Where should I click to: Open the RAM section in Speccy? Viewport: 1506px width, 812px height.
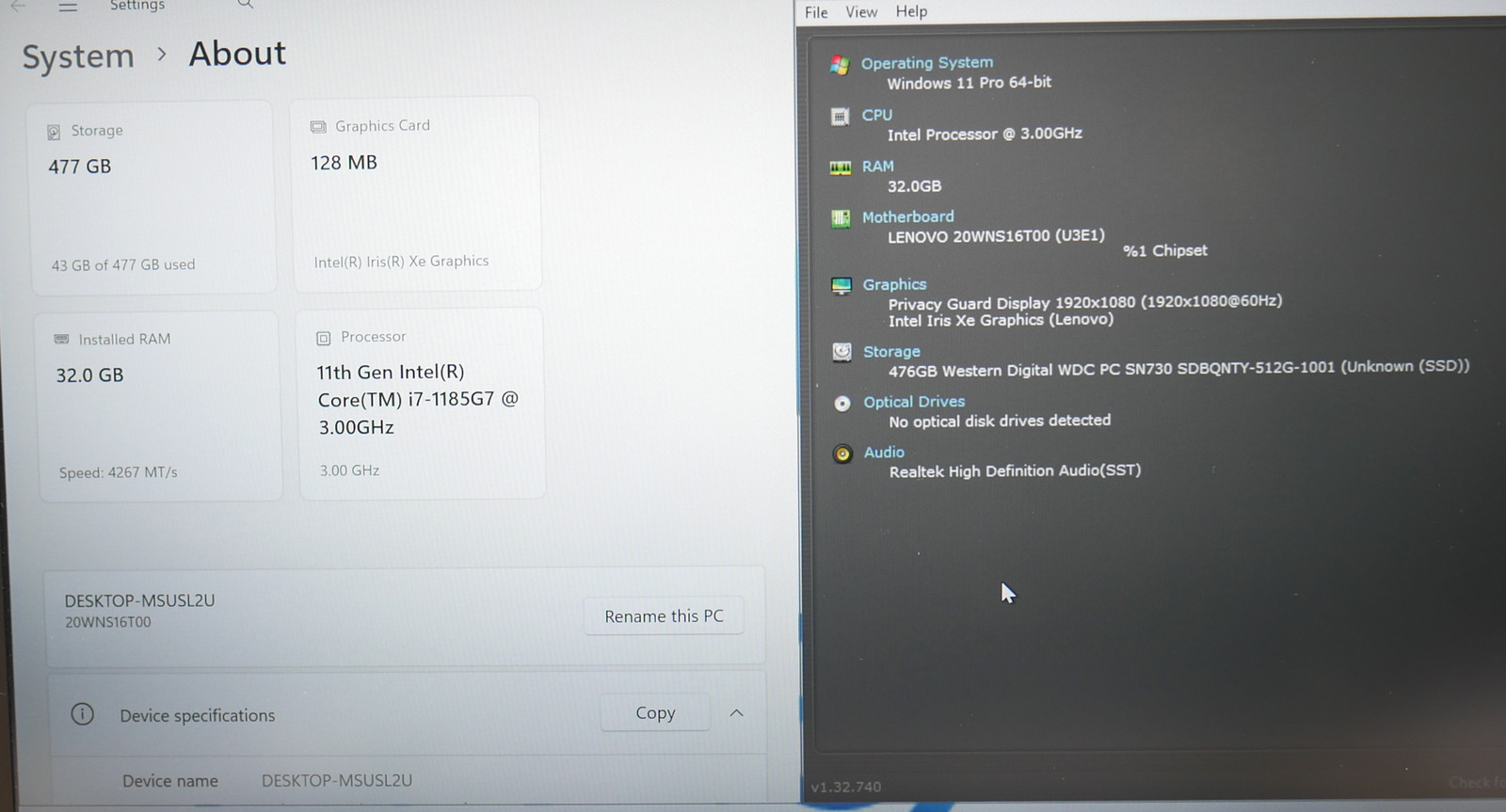(x=878, y=167)
